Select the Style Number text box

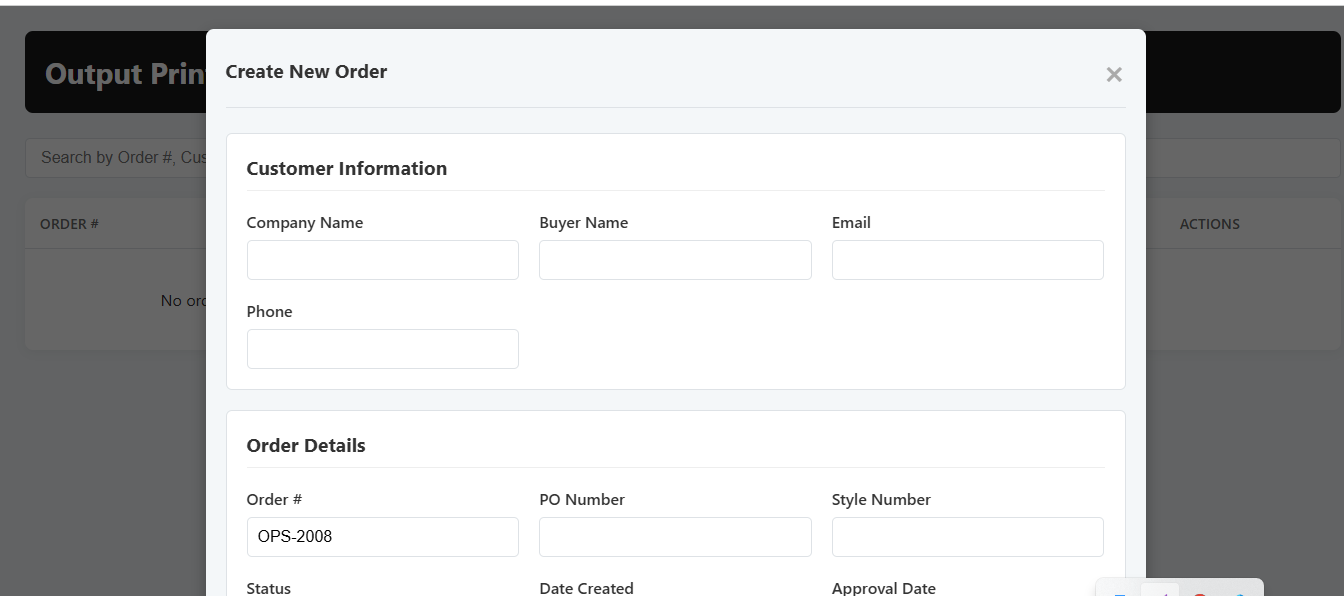pos(967,537)
